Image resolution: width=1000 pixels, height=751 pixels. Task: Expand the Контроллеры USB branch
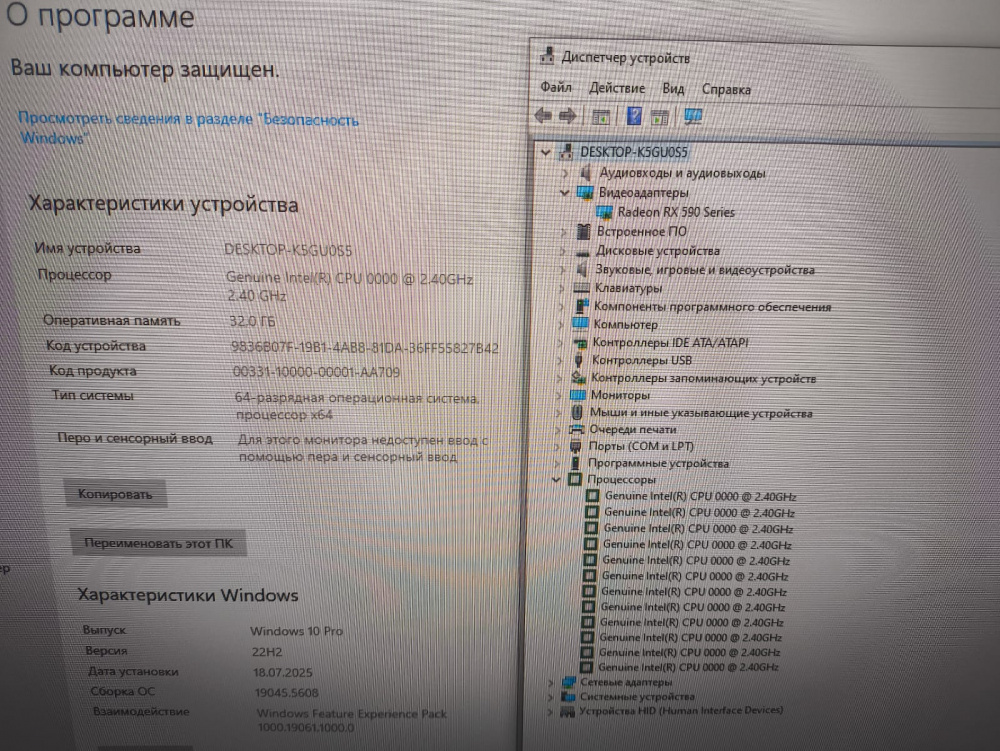pos(561,360)
